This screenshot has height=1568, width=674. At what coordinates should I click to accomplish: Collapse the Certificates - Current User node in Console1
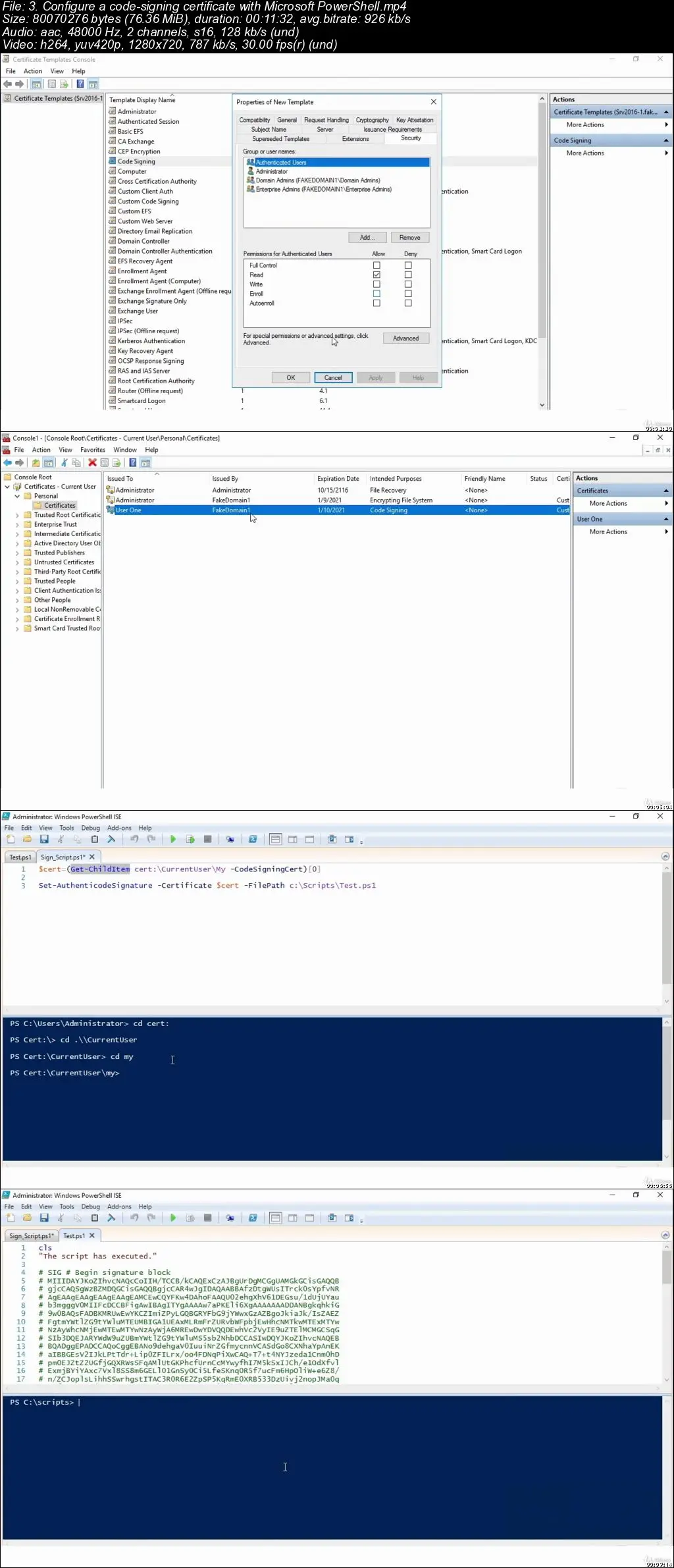[7, 487]
